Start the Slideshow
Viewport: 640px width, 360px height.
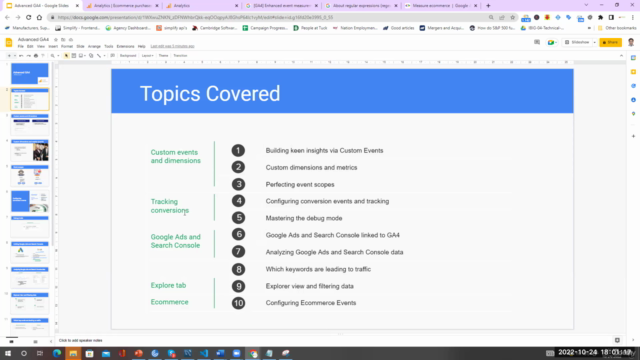578,42
